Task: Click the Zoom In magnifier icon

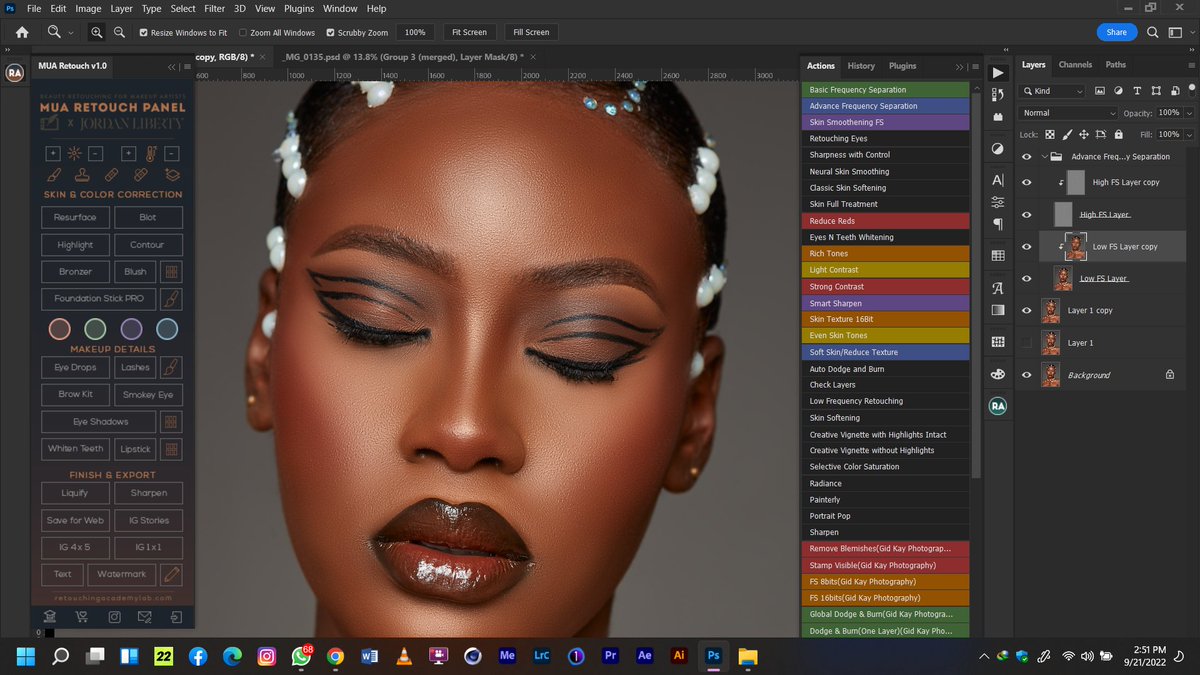Action: (x=97, y=32)
